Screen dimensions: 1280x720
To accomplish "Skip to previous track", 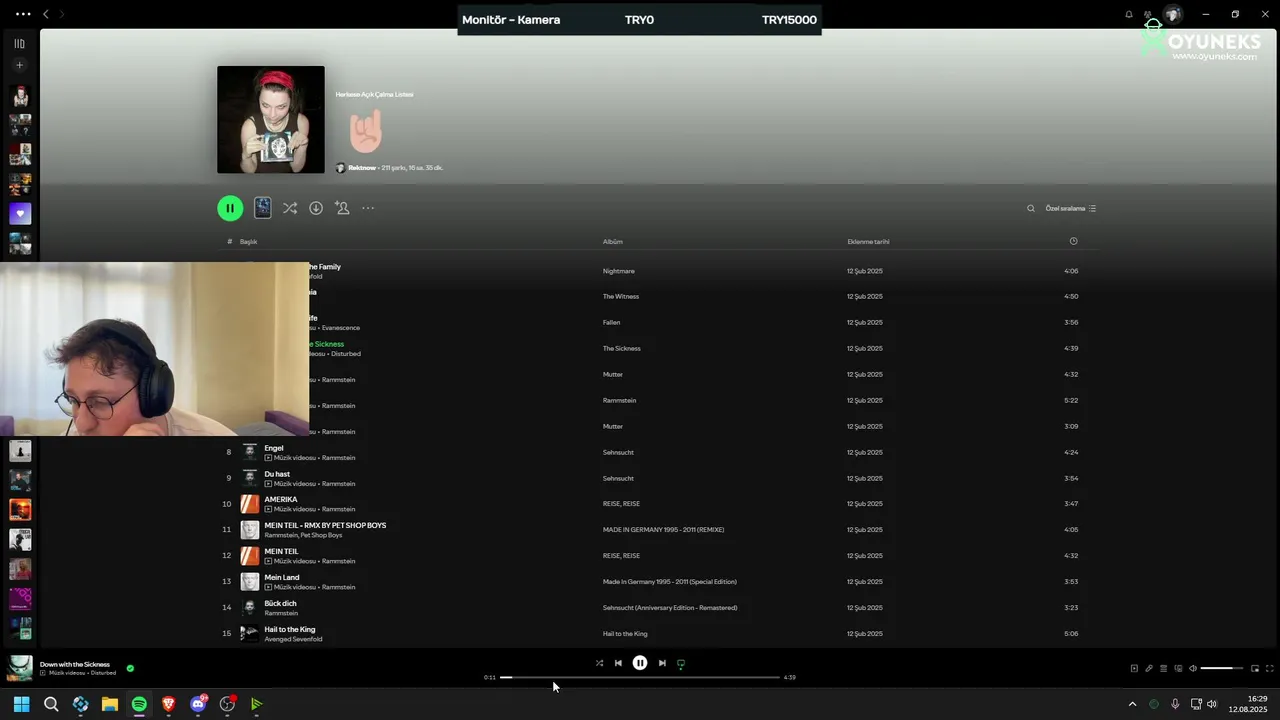I will click(x=618, y=663).
